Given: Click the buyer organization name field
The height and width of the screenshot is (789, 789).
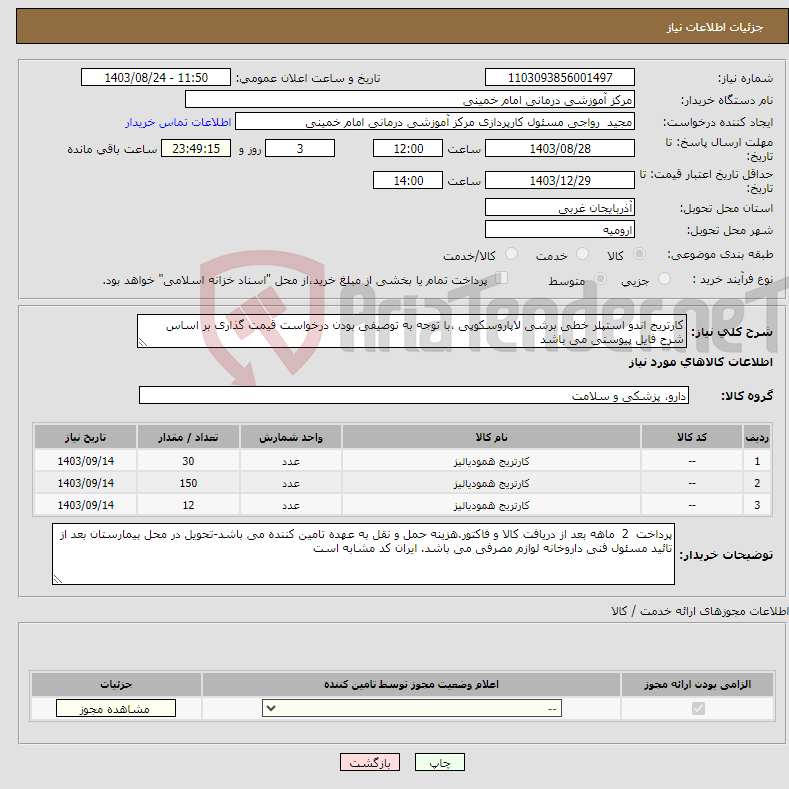Looking at the screenshot, I should [410, 100].
